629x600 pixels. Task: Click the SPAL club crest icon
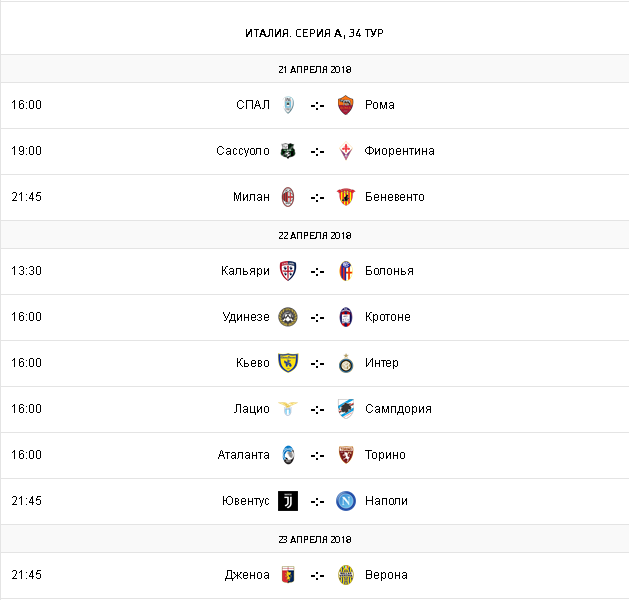[x=288, y=105]
